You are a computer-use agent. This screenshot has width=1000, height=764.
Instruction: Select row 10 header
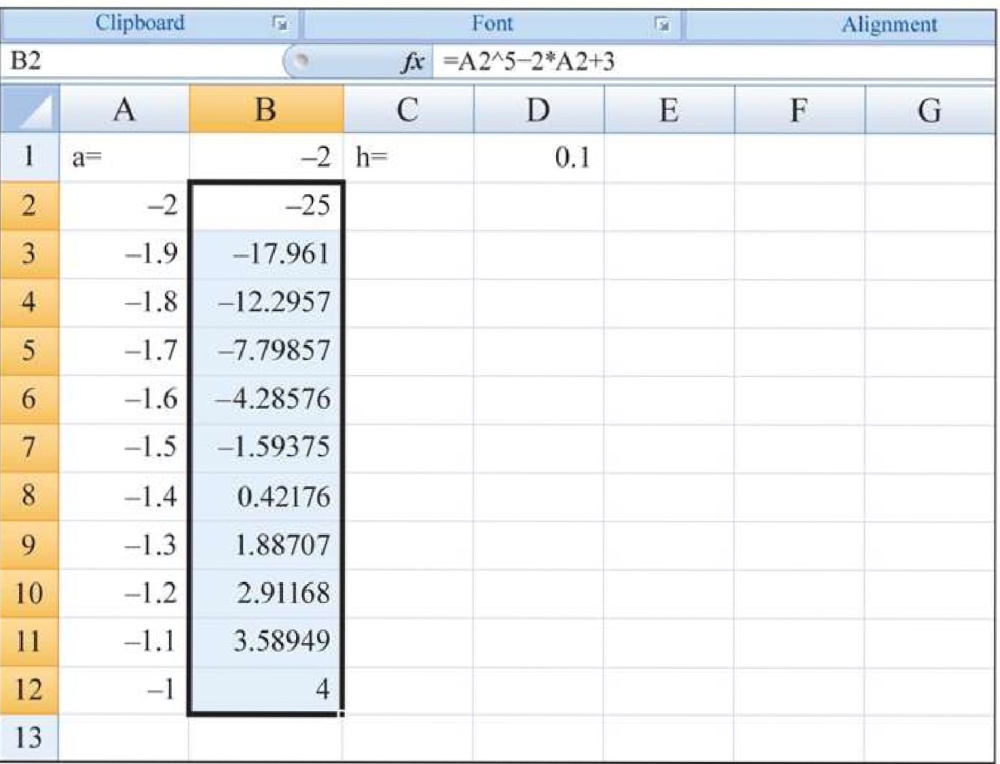[x=29, y=594]
